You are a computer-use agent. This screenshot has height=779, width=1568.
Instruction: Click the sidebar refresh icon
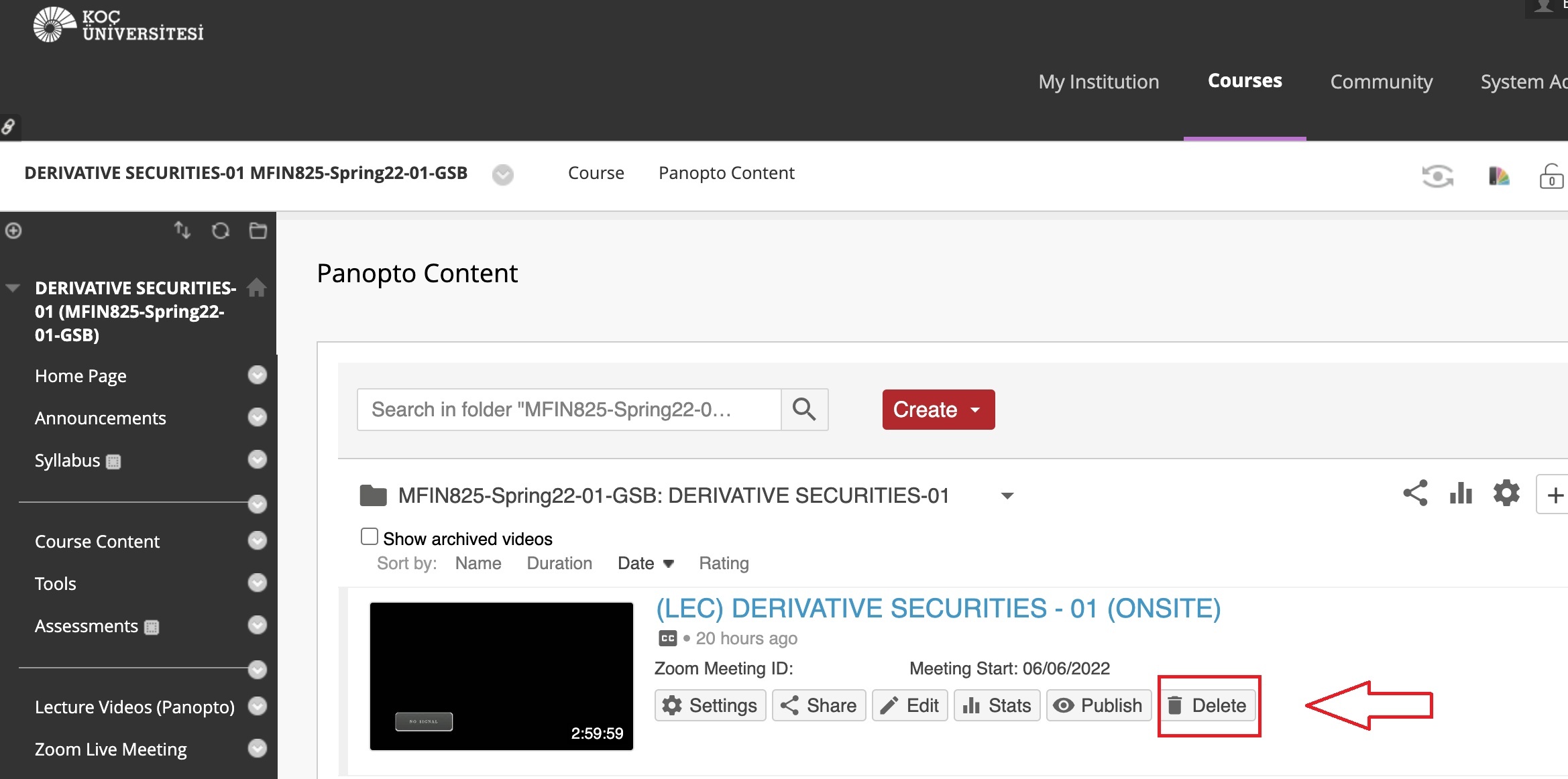click(x=221, y=231)
